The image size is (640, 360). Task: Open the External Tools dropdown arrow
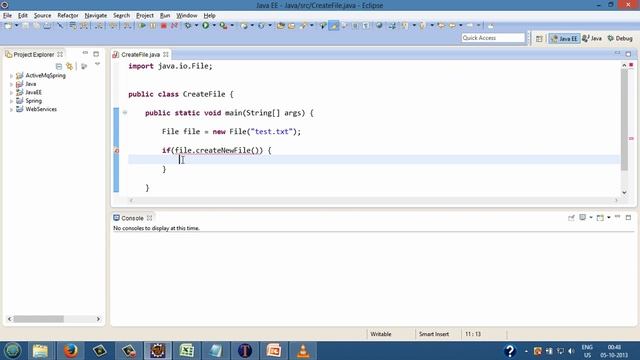click(x=232, y=25)
